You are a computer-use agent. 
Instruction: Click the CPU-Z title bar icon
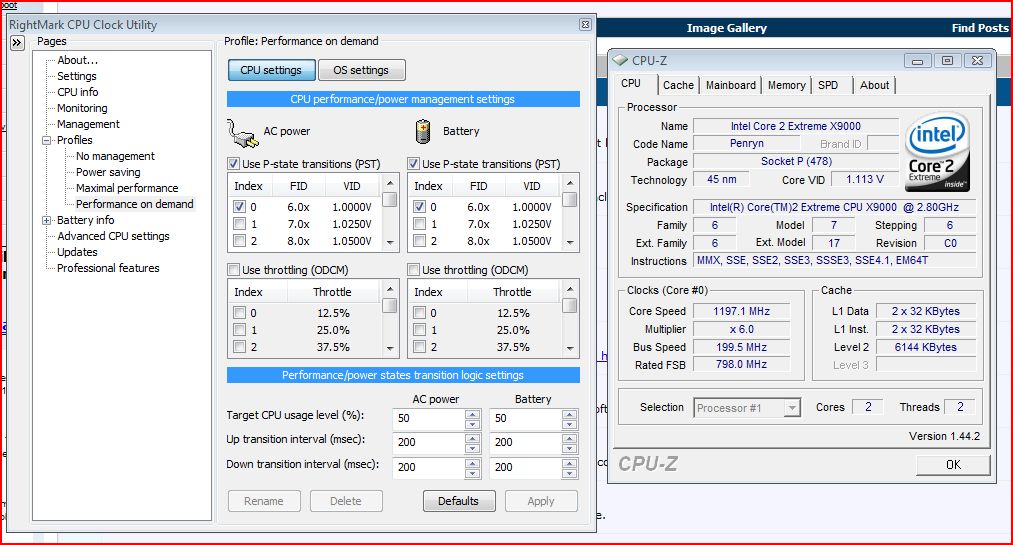(620, 60)
